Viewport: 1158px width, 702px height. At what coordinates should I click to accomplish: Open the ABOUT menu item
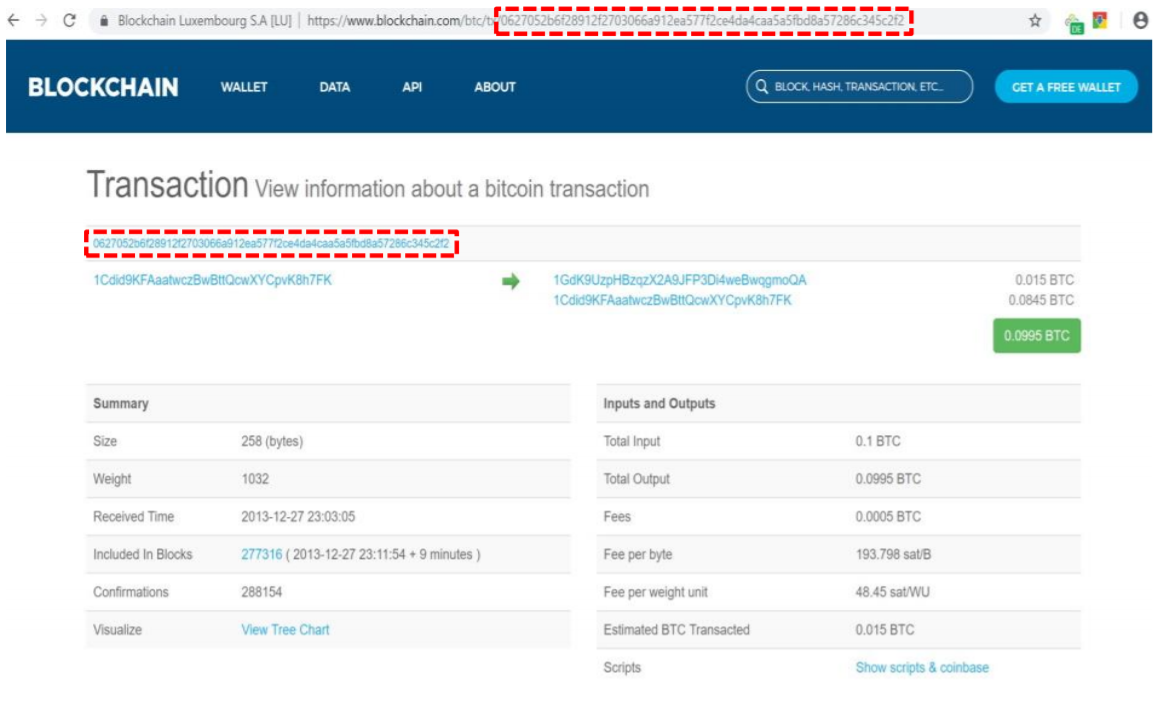(x=495, y=87)
